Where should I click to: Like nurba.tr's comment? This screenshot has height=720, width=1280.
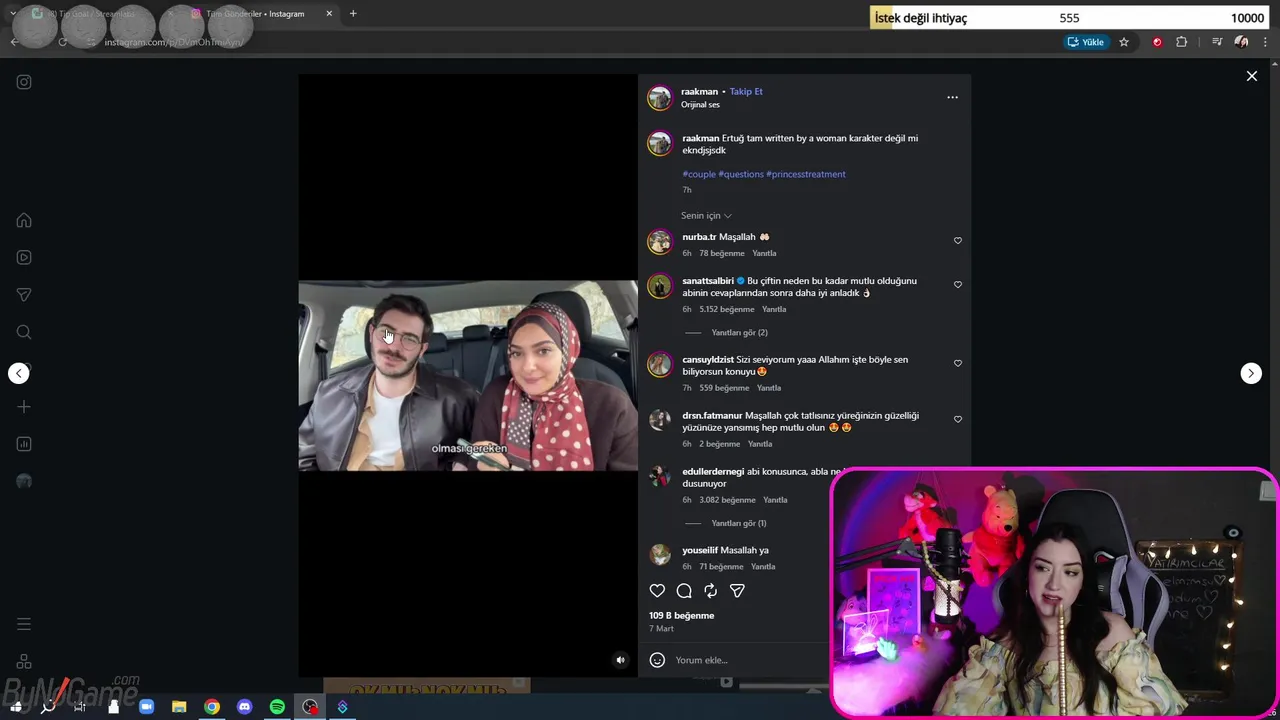[x=957, y=241]
